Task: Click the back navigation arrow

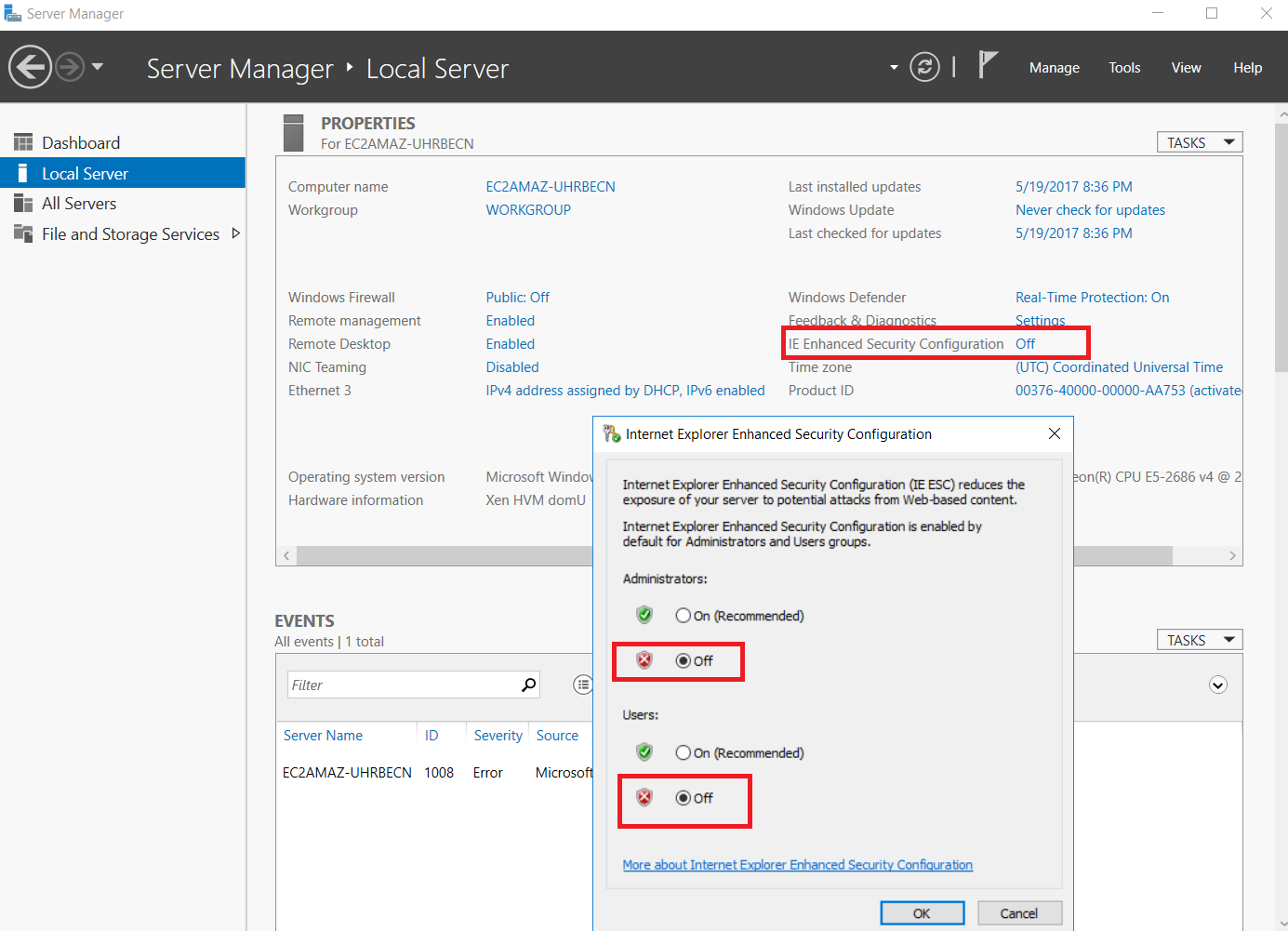Action: click(31, 67)
